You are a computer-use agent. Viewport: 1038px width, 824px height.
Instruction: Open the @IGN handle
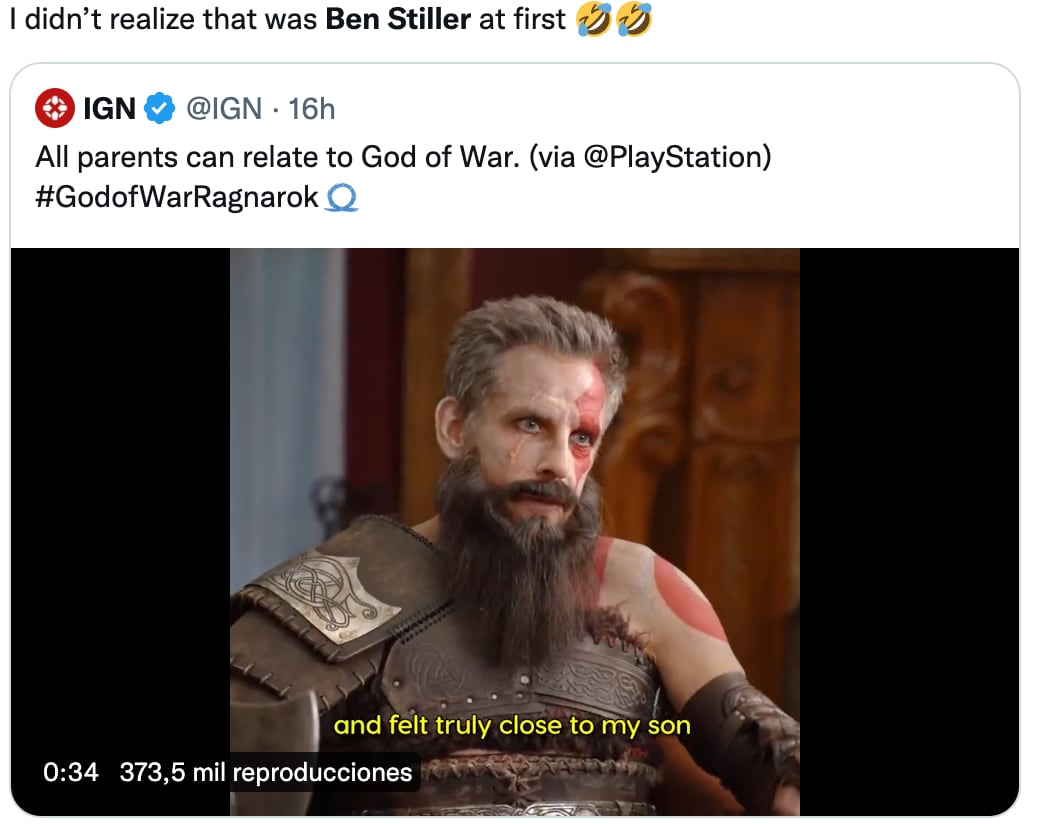pyautogui.click(x=225, y=108)
